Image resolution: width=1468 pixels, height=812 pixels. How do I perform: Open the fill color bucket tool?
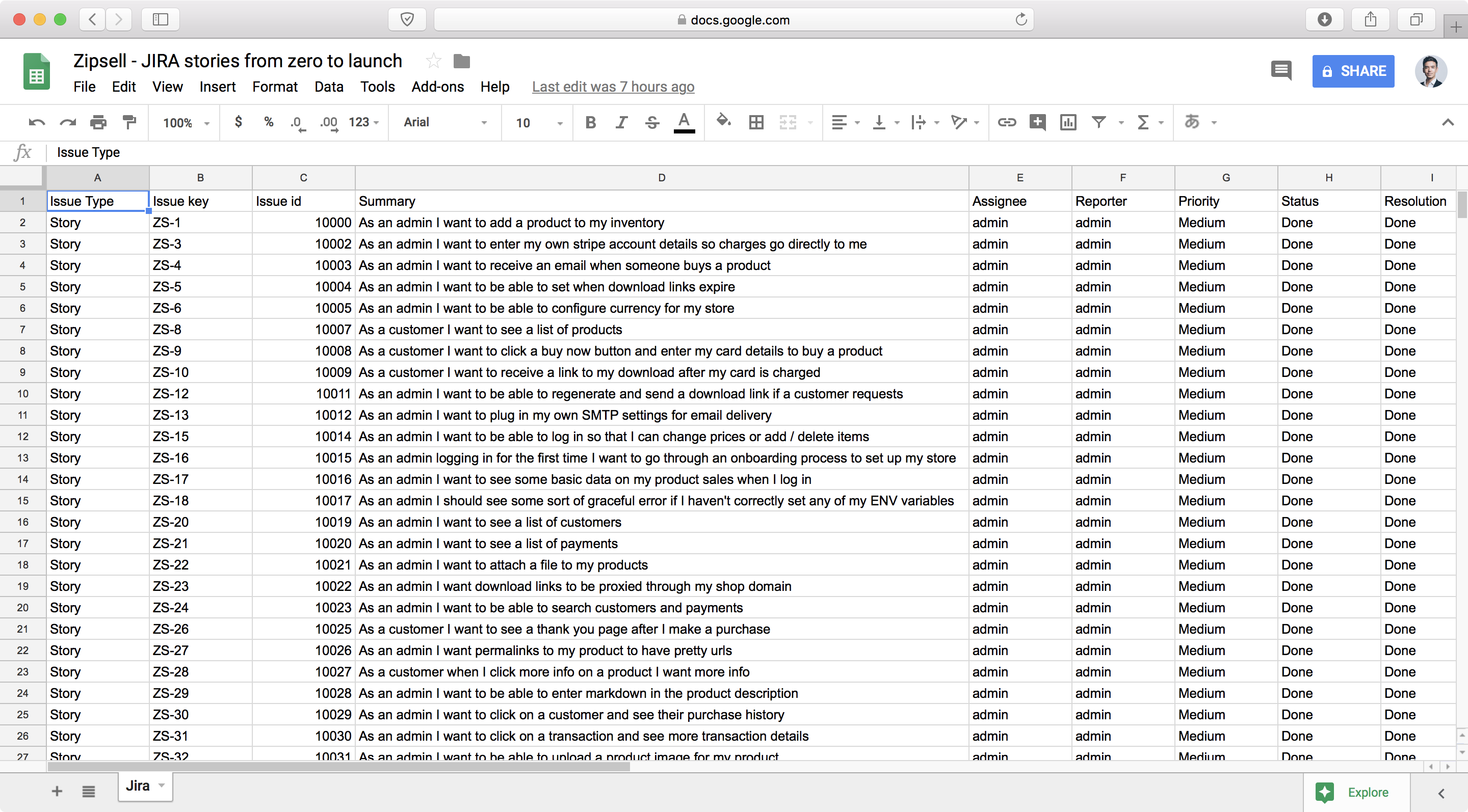click(x=723, y=121)
